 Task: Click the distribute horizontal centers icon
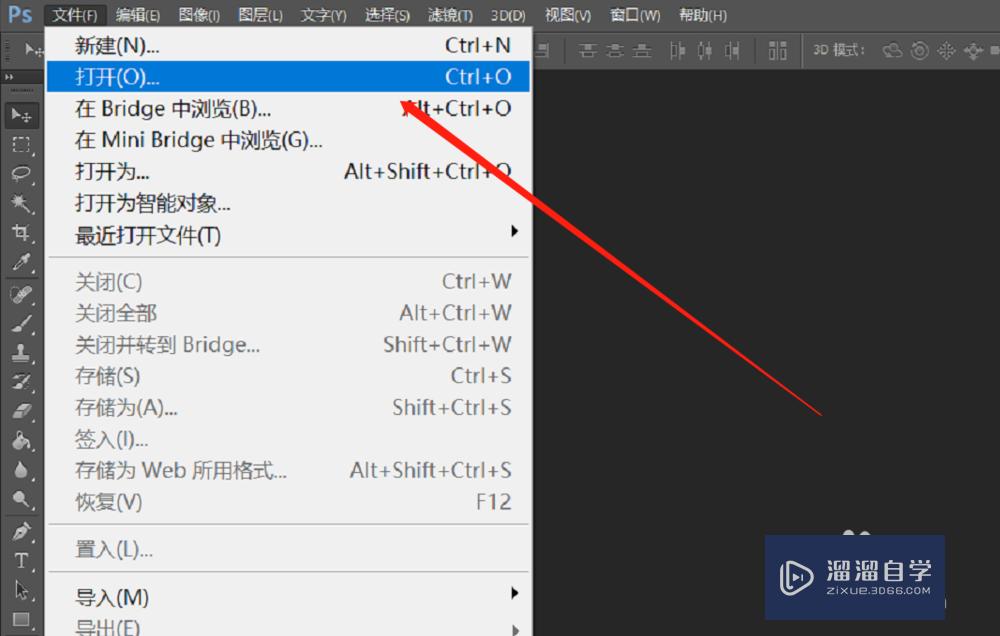point(705,50)
